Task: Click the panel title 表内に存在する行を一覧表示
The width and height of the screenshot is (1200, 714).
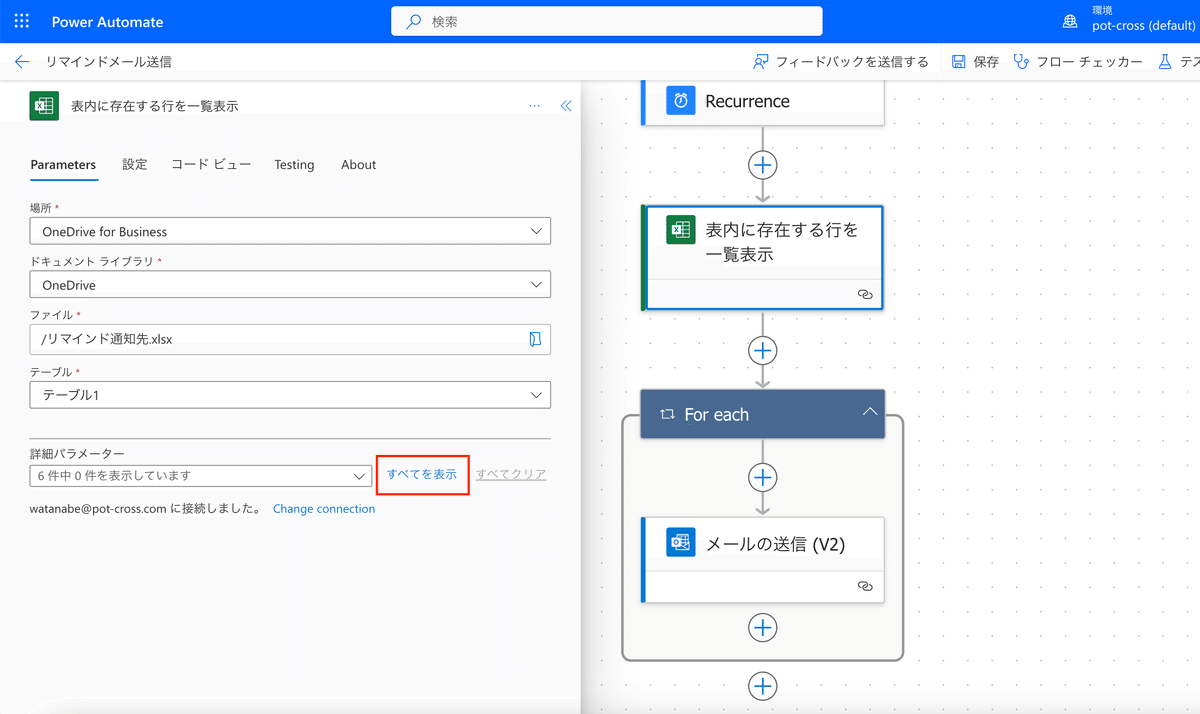Action: (155, 106)
